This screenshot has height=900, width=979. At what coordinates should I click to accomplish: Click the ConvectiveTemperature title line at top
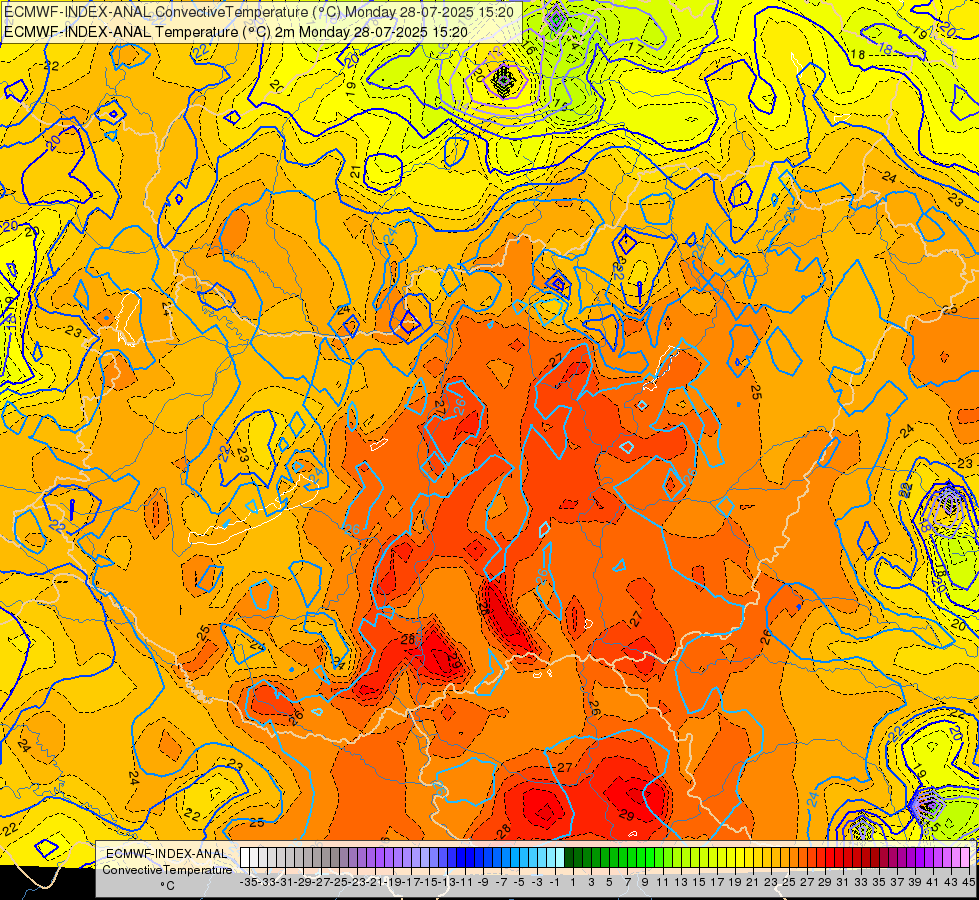point(259,12)
